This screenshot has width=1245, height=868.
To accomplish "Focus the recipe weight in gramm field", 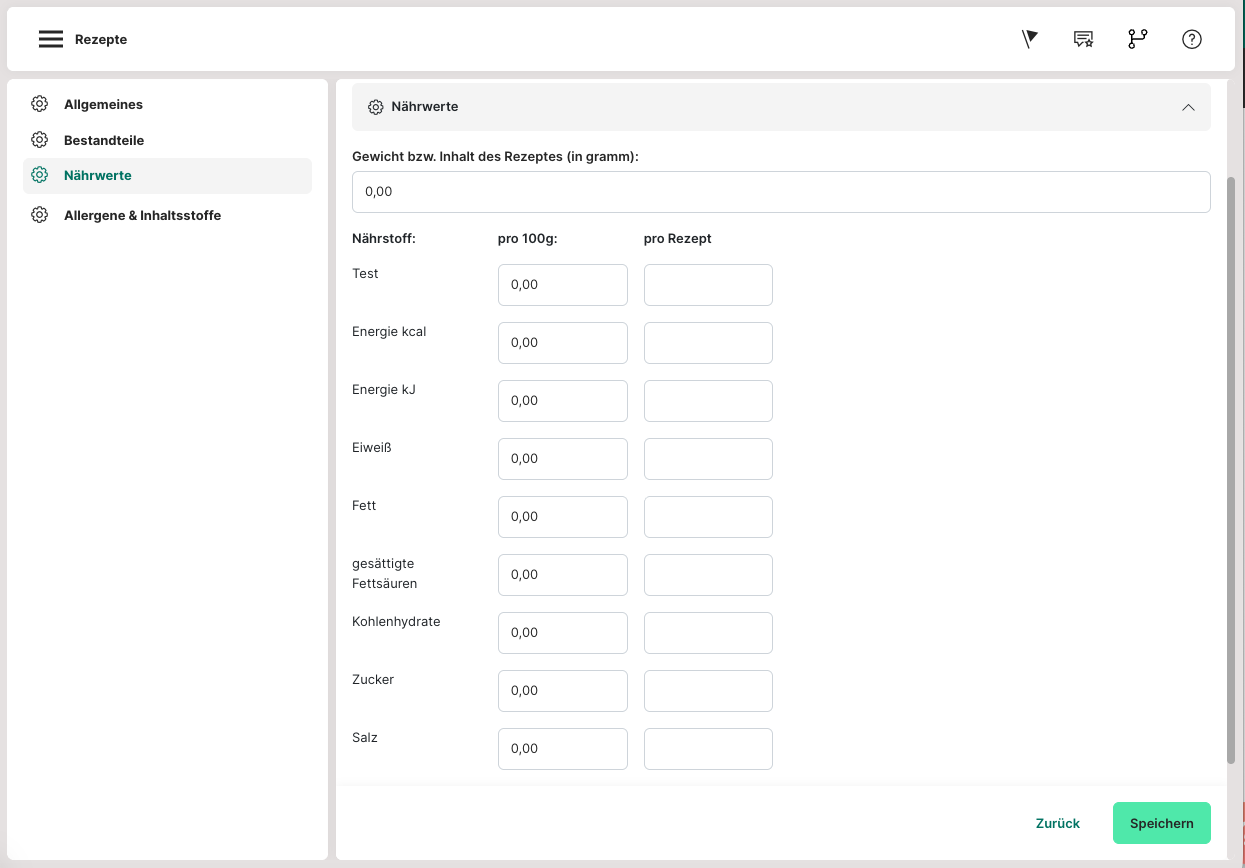I will pyautogui.click(x=780, y=191).
